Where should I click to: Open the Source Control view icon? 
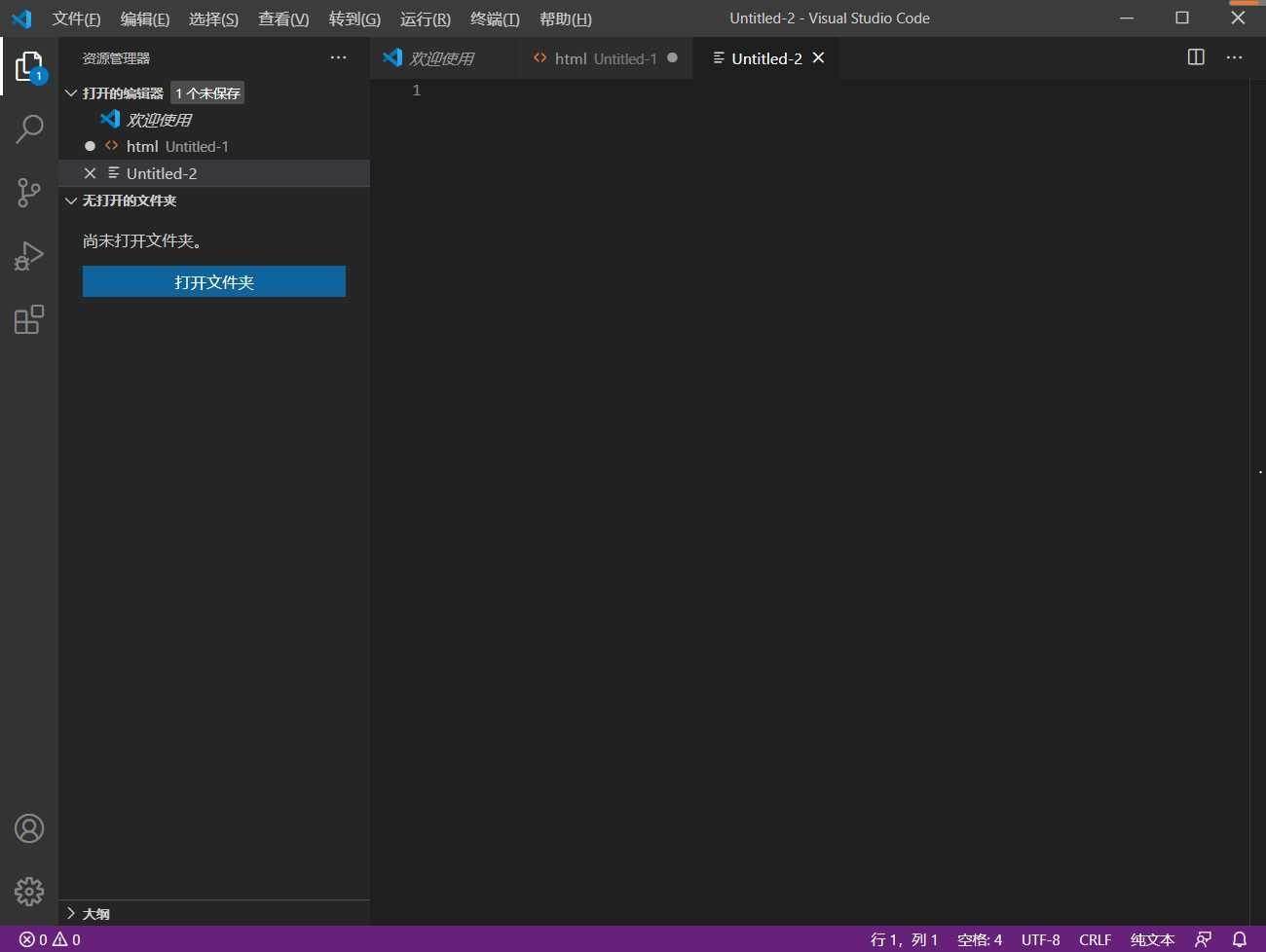coord(29,192)
